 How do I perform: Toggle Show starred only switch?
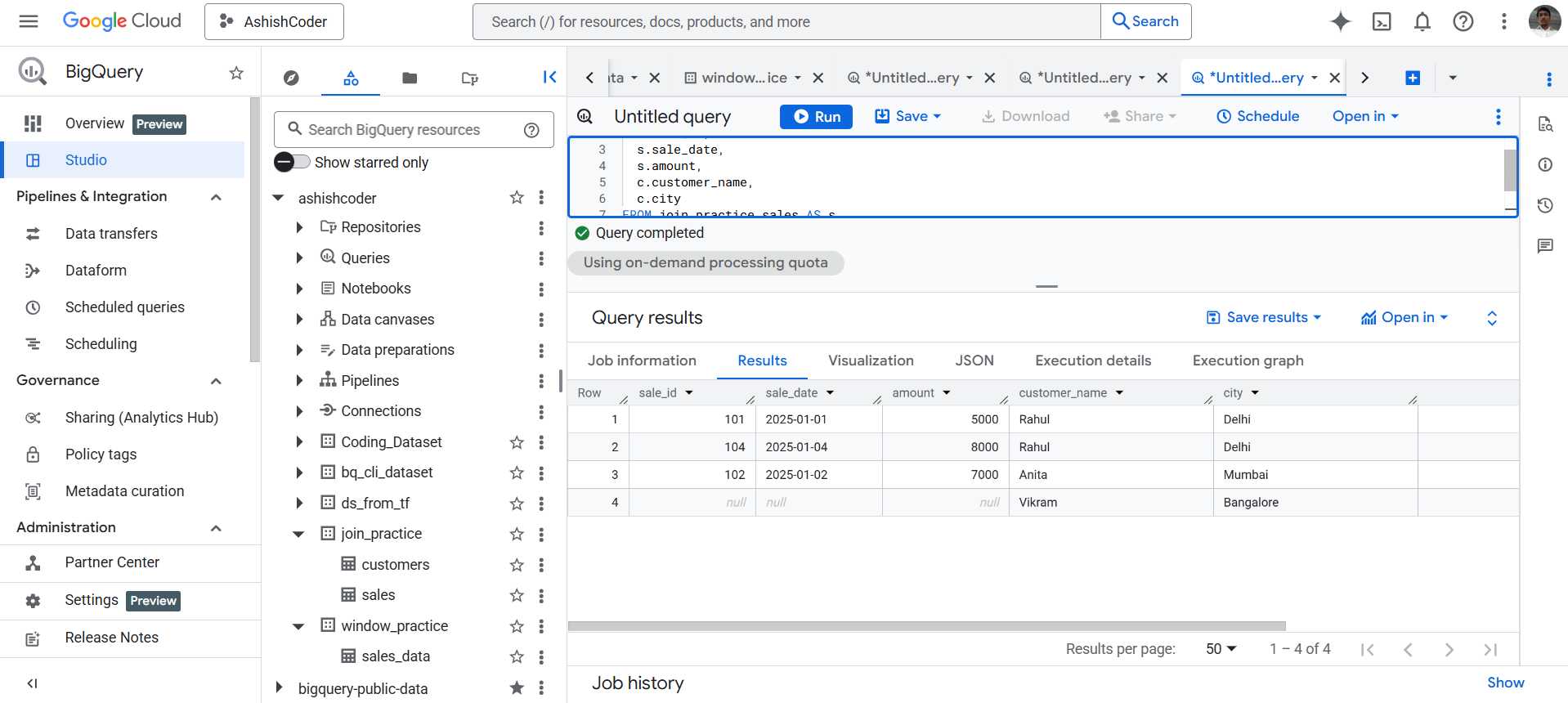click(x=292, y=162)
